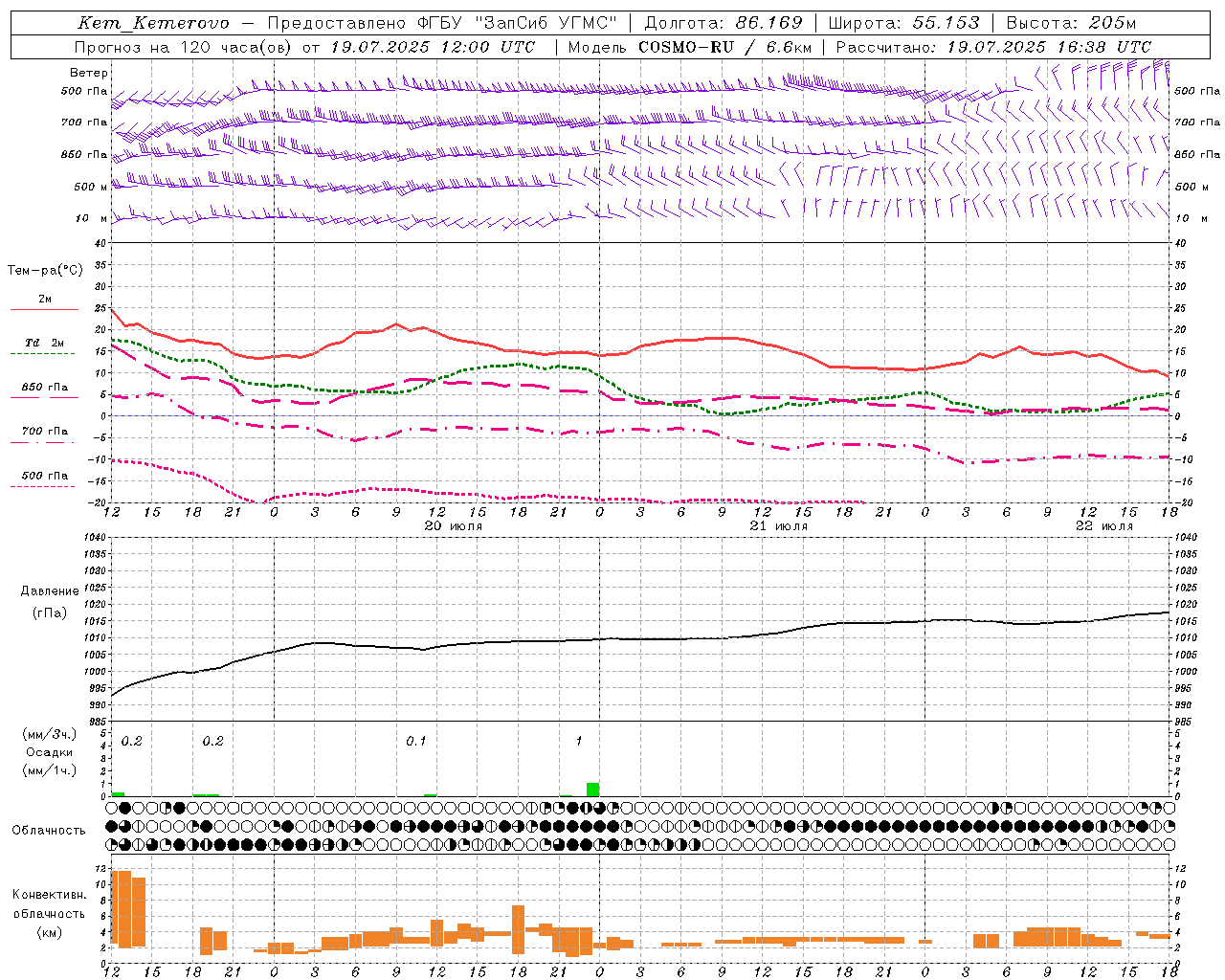Click the '700 гПа' temperature legend entry
This screenshot has height=980, width=1225.
coord(45,432)
